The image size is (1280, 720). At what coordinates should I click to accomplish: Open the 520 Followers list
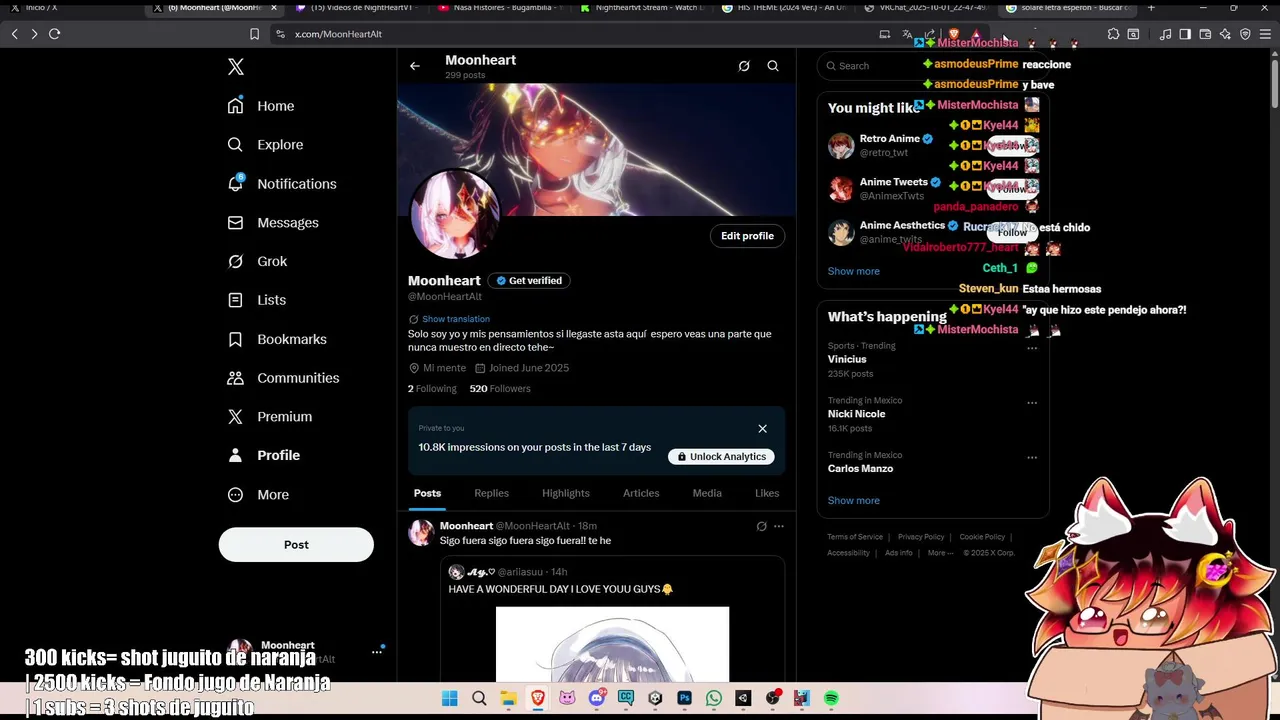(500, 389)
